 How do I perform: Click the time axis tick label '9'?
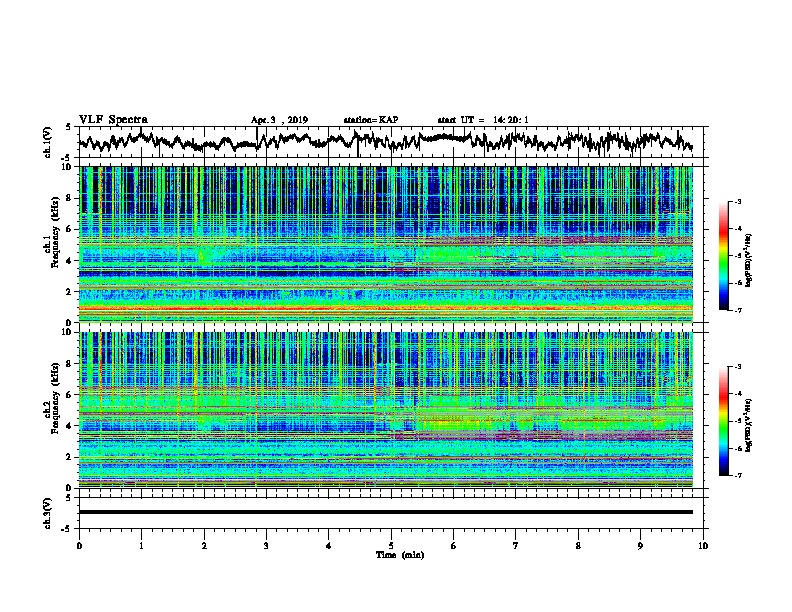tap(640, 546)
